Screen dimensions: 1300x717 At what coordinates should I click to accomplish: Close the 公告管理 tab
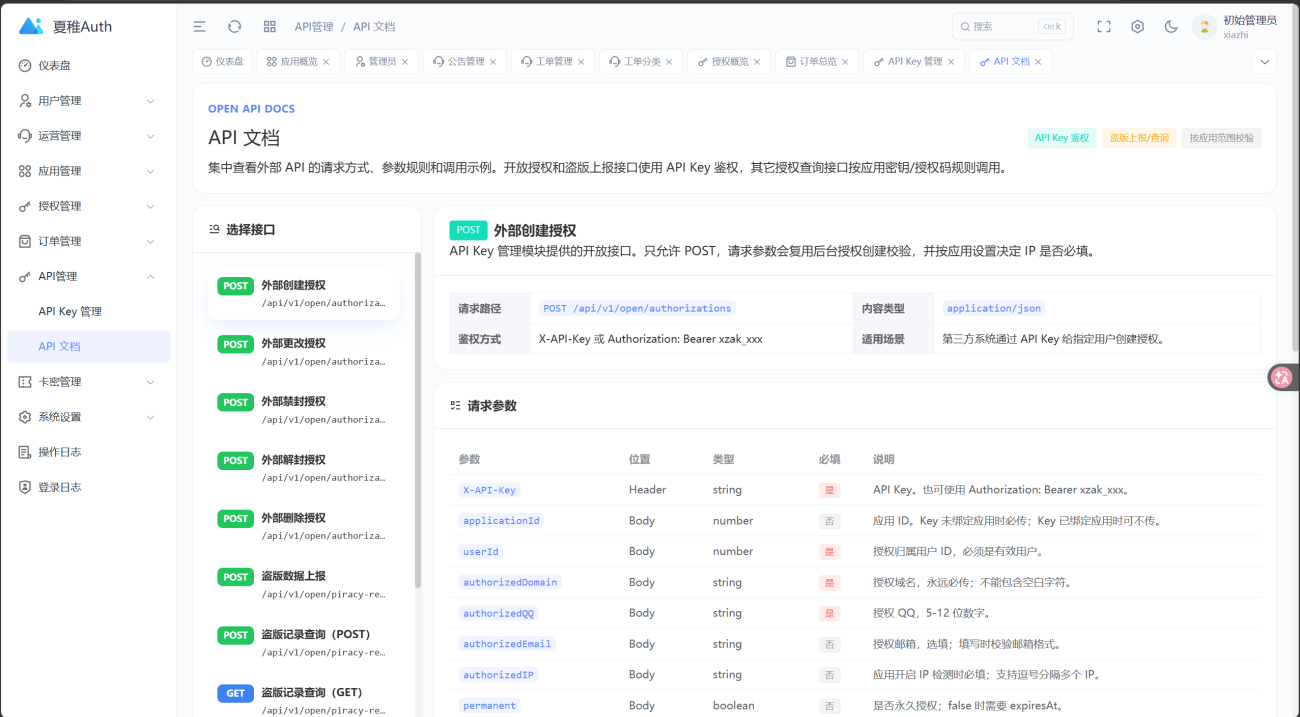(493, 62)
